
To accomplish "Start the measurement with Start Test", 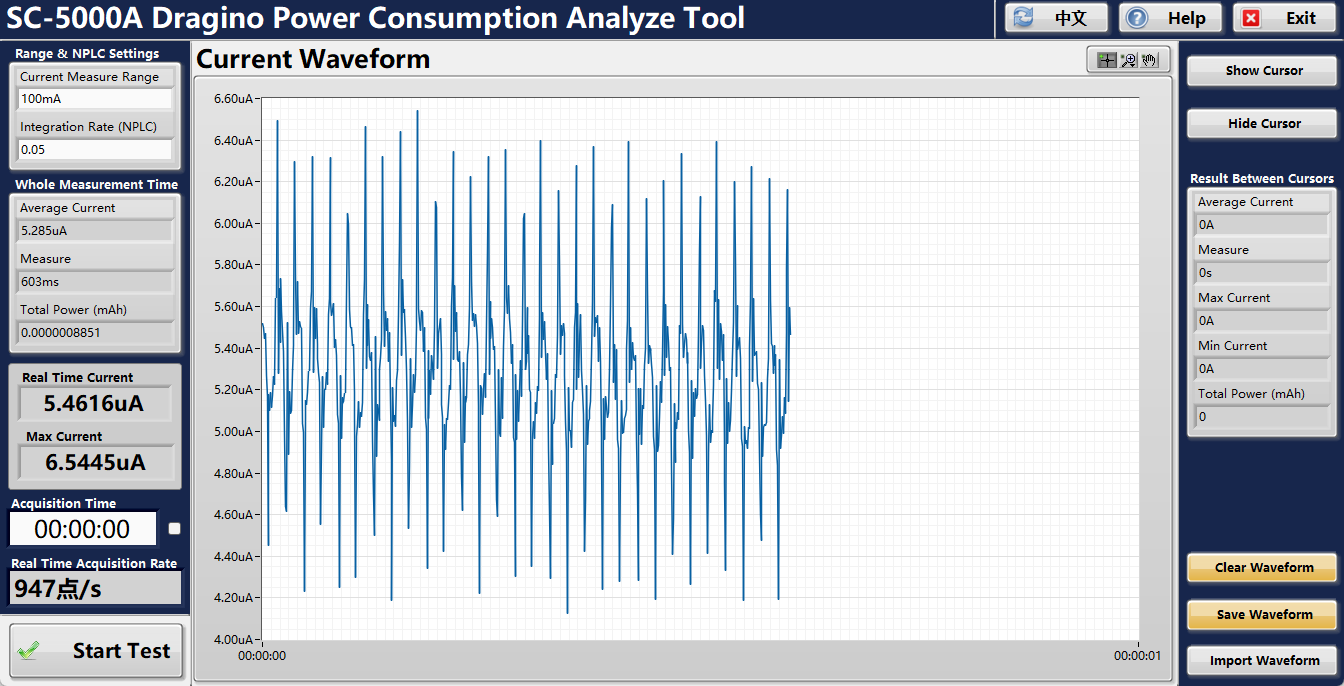I will [97, 651].
